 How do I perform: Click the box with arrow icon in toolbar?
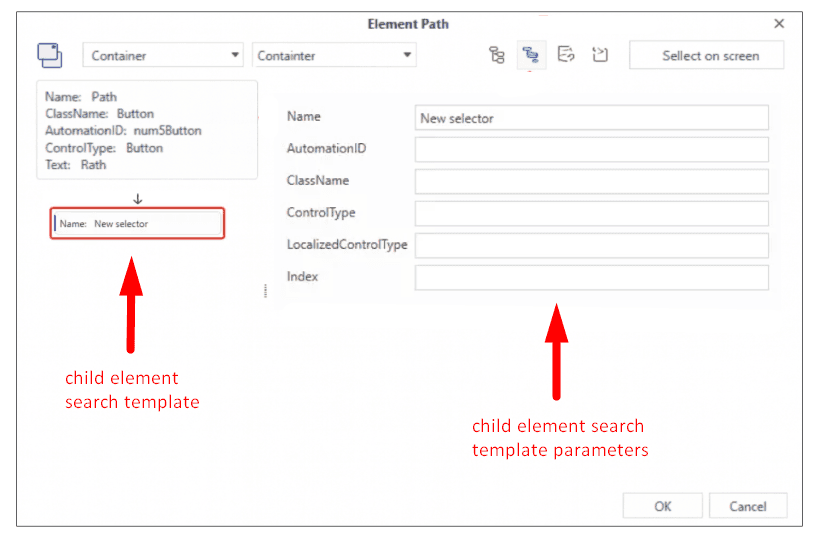point(600,55)
